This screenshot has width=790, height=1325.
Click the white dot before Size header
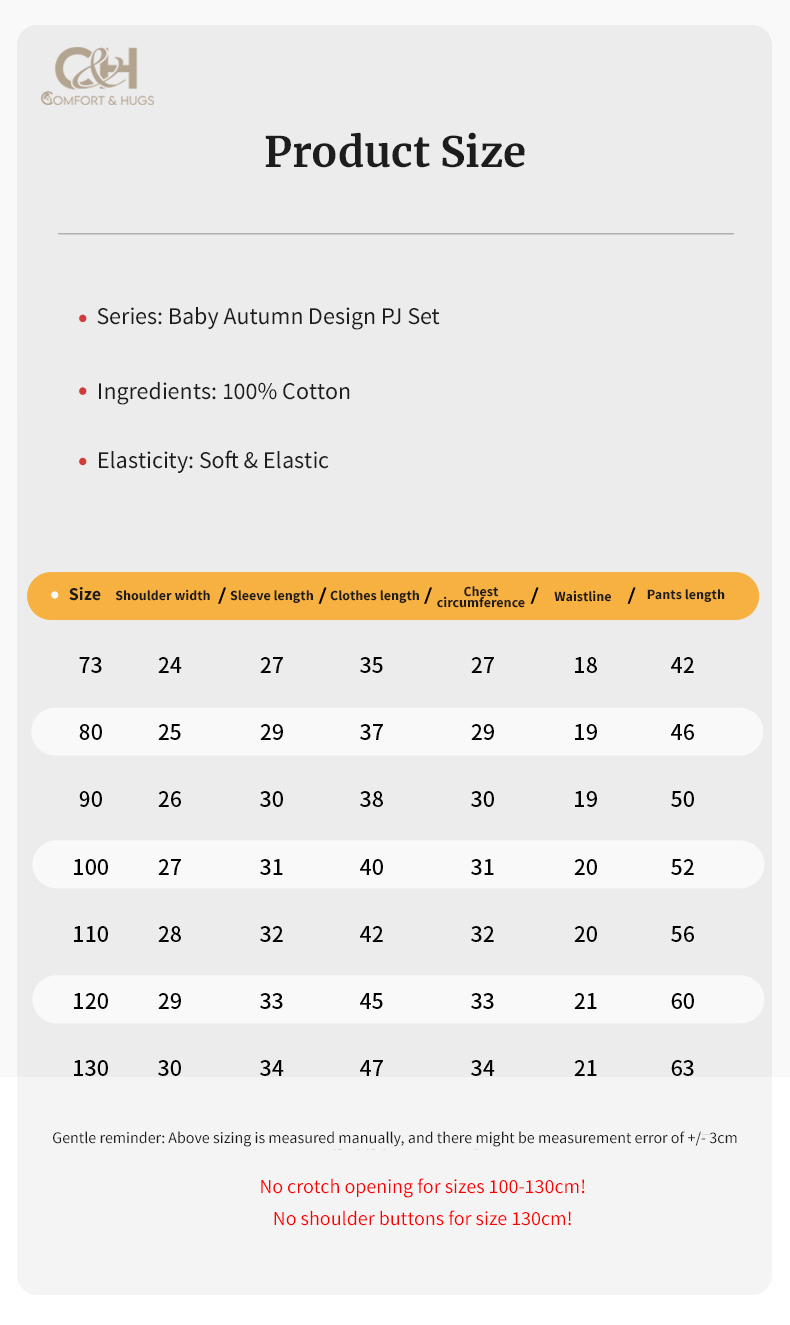[55, 595]
